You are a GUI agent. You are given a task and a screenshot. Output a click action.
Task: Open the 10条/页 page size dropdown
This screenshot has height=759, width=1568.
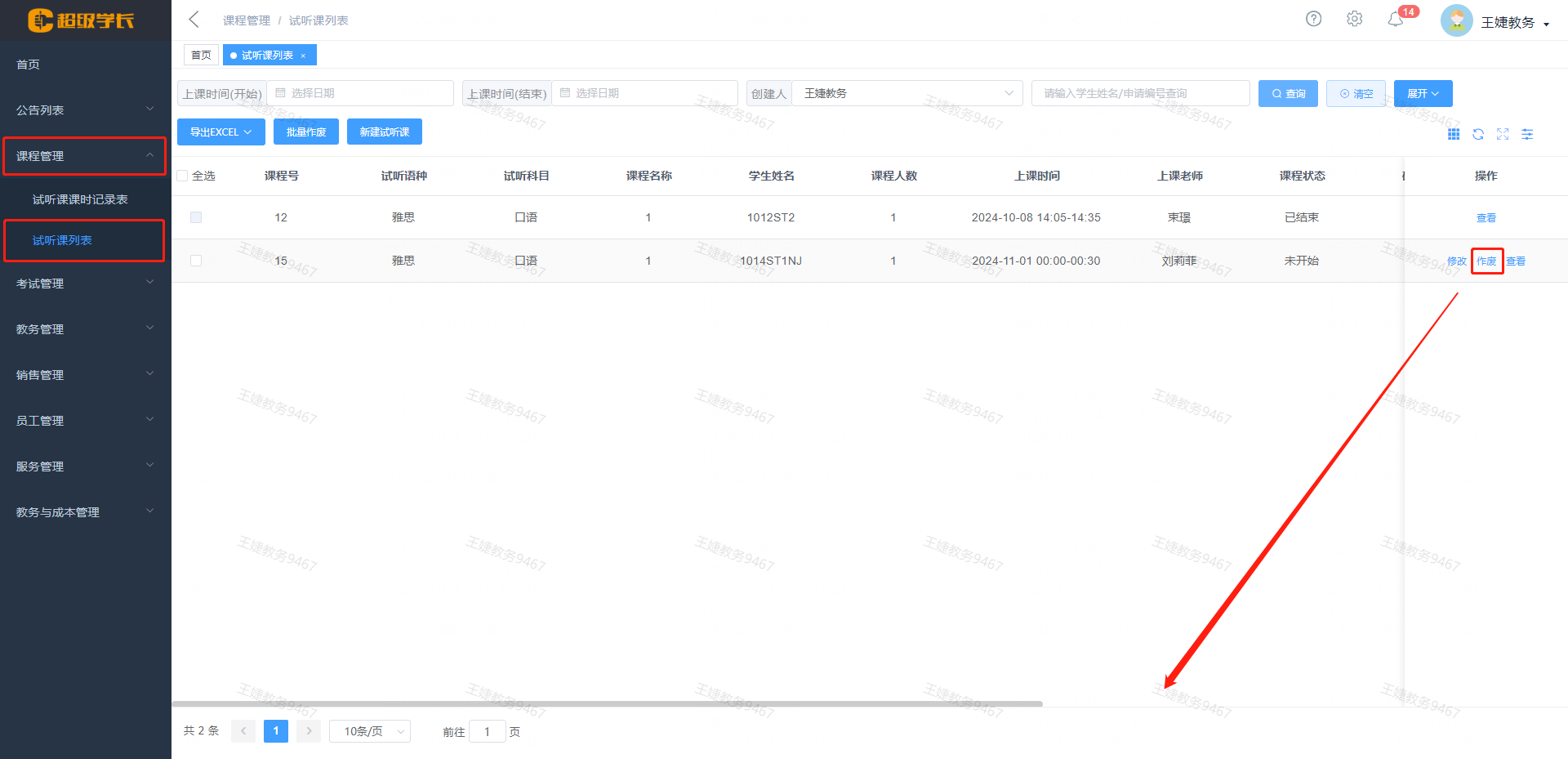370,731
